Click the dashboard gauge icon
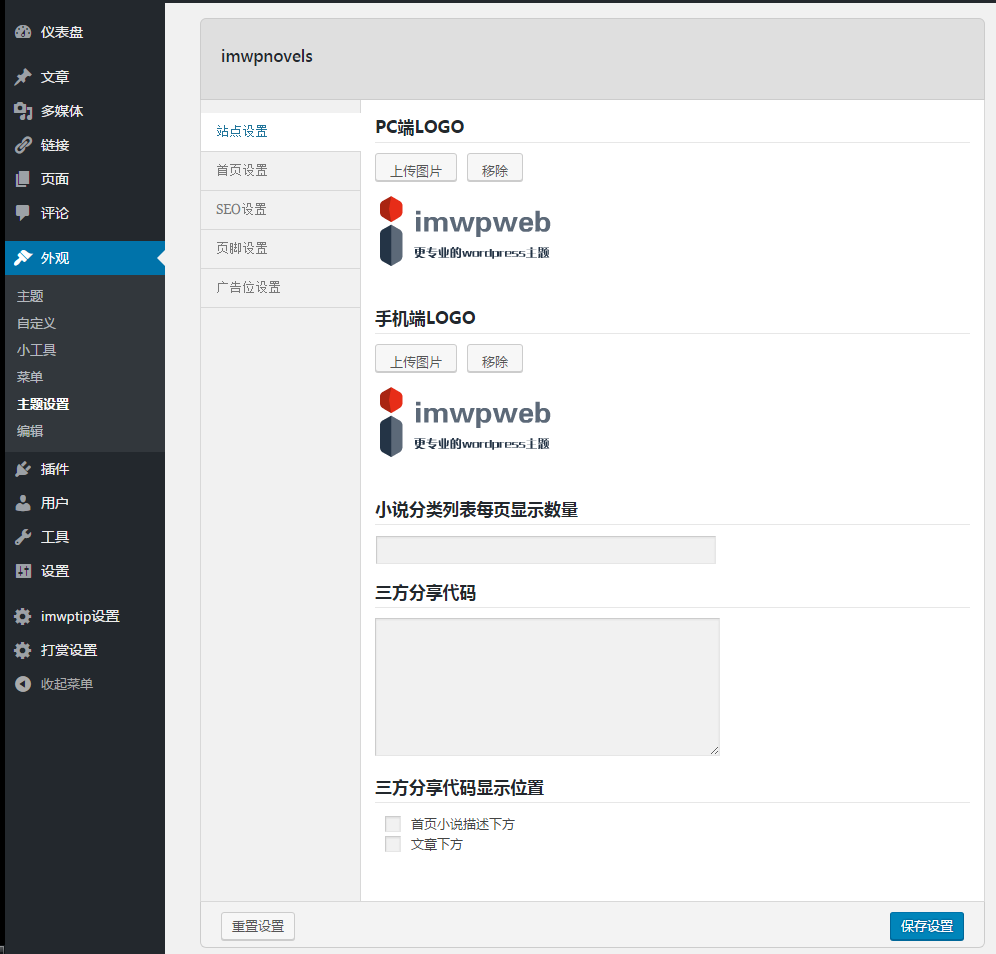Screen dimensions: 996x954 pos(23,32)
